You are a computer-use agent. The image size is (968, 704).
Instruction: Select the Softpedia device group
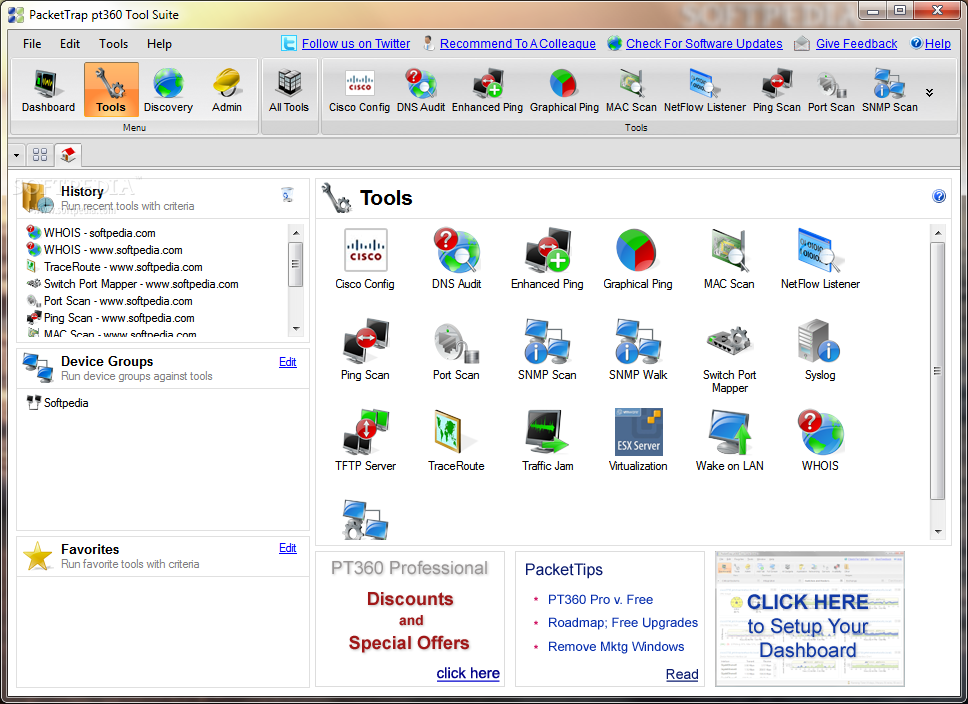click(57, 403)
